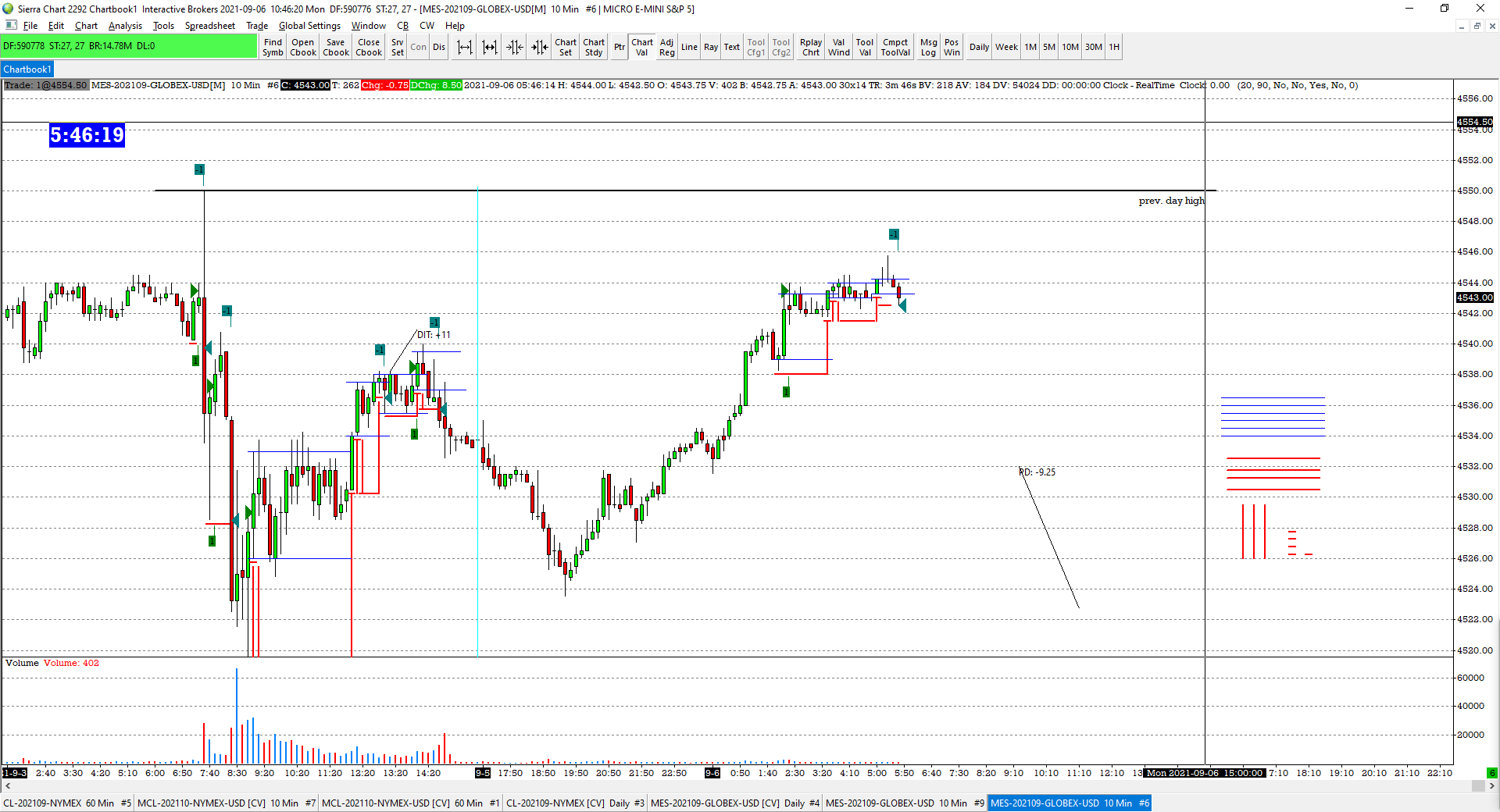Open the File menu

tap(30, 26)
